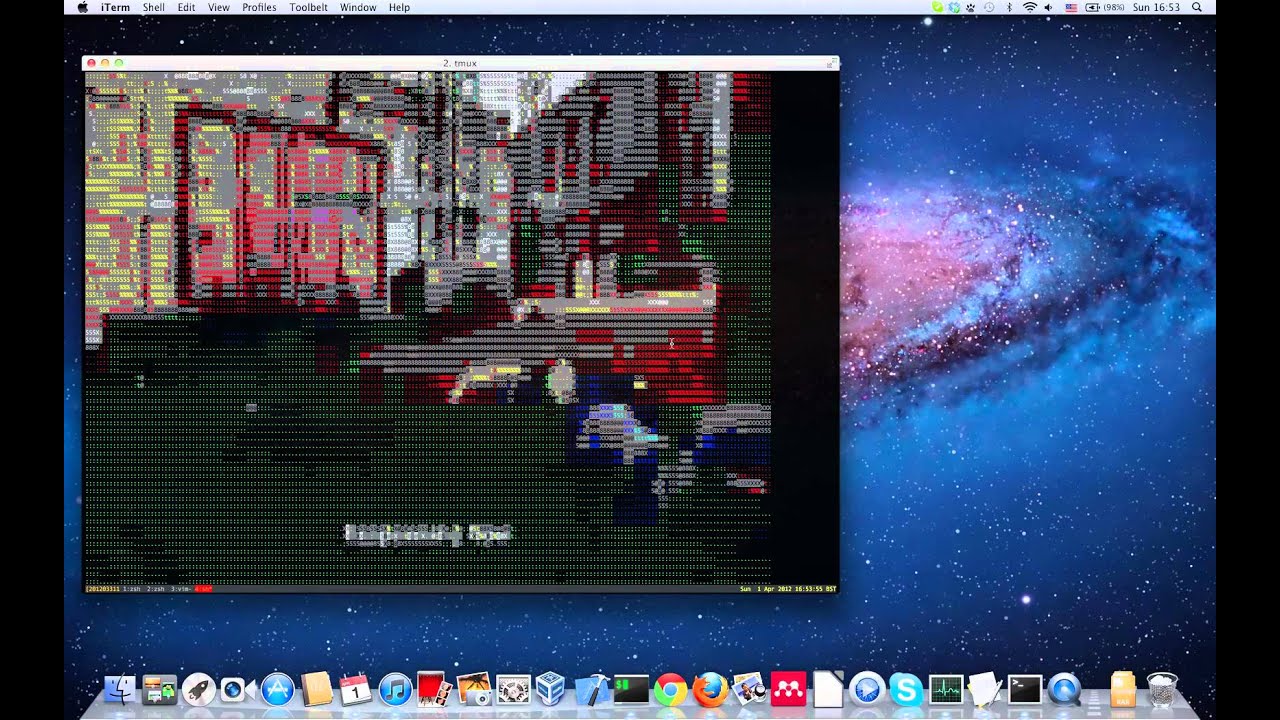Image resolution: width=1280 pixels, height=720 pixels.
Task: Open QuickTime-style blue play icon in Dock
Action: pos(867,689)
